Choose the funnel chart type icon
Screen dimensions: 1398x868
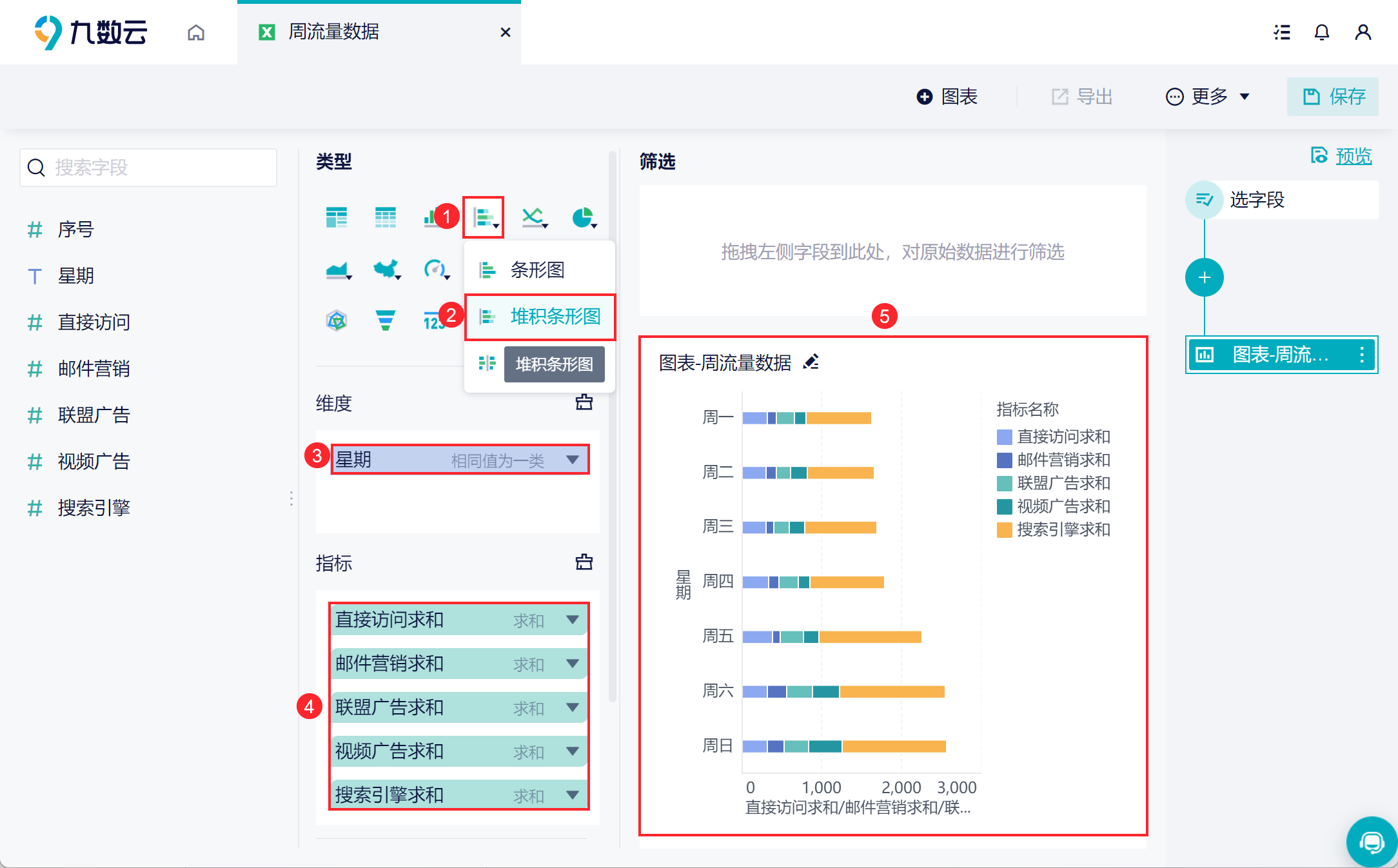pos(385,320)
